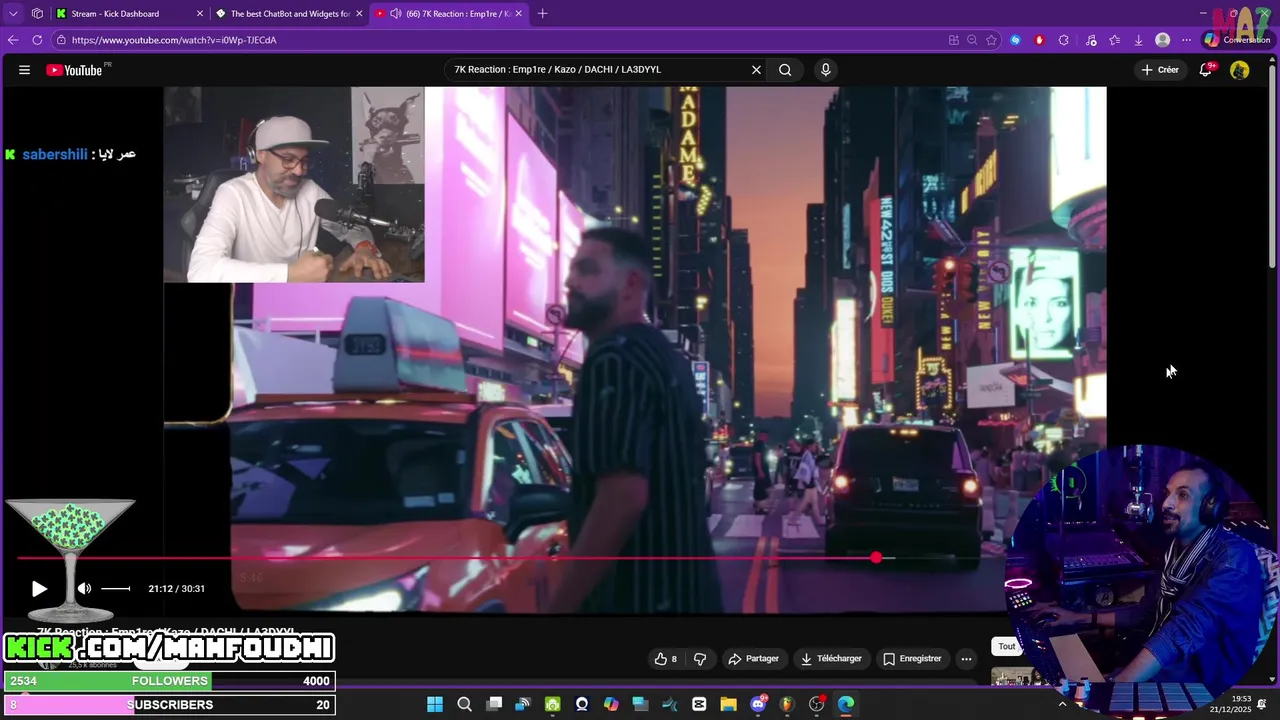Switch to The best ChatBot and Widgets tab

tap(290, 14)
